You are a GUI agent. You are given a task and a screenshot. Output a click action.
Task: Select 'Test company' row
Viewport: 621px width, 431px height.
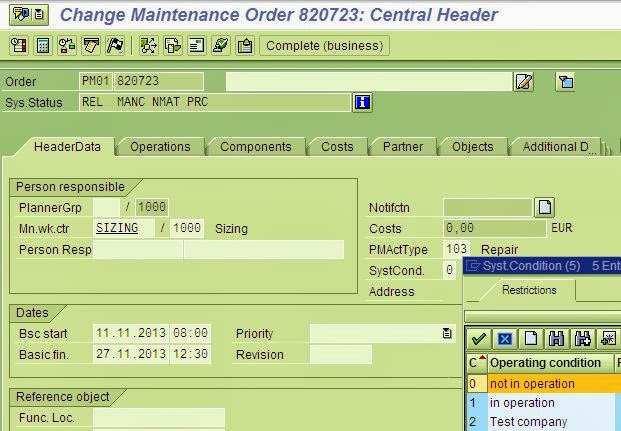(544, 421)
